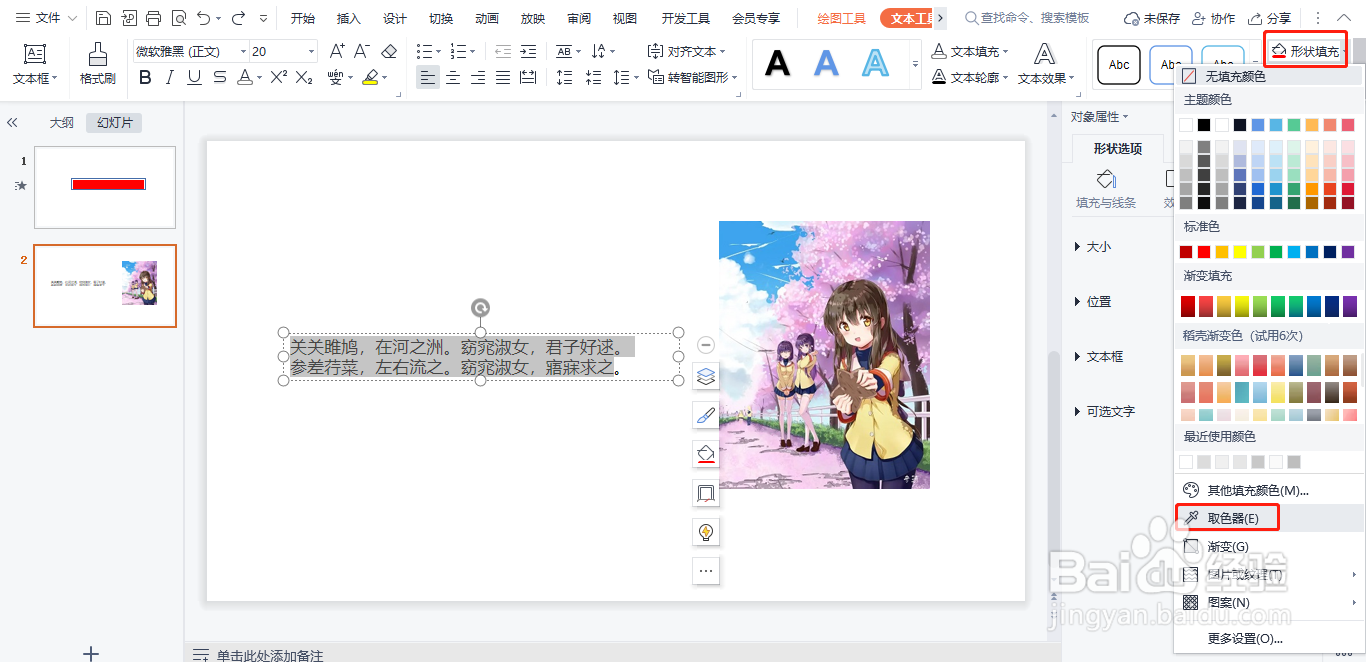Image resolution: width=1366 pixels, height=662 pixels.
Task: Apply subscript X₂ formatting
Action: click(304, 77)
